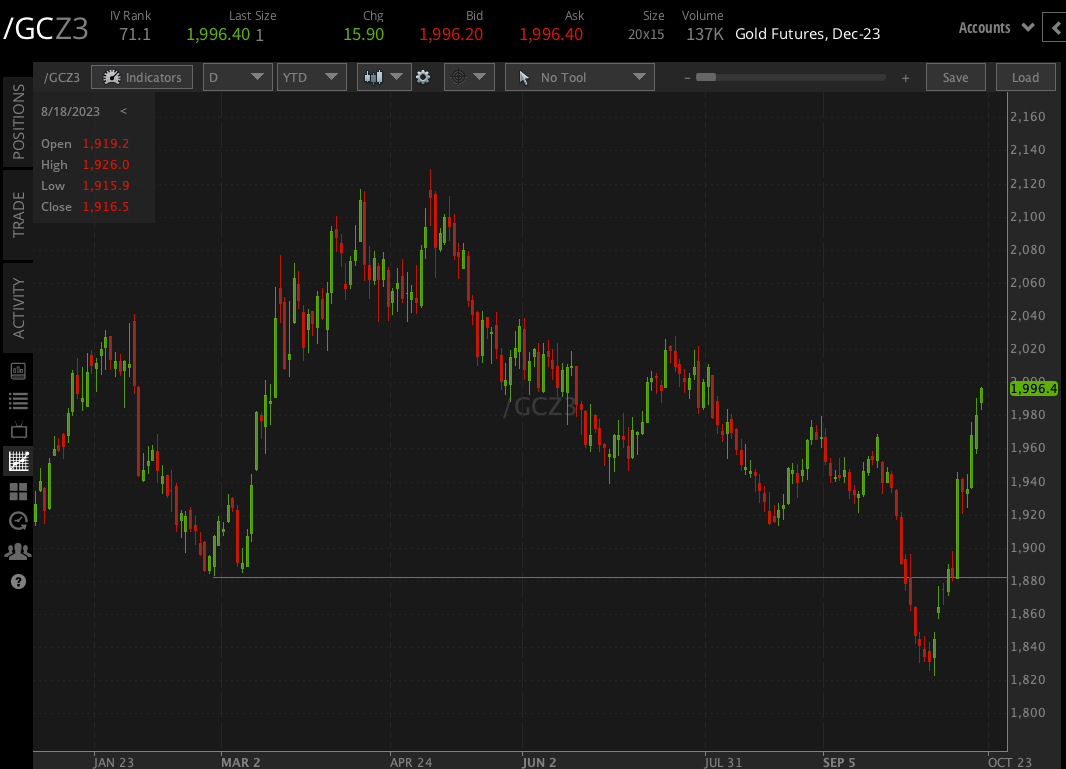1066x769 pixels.
Task: Collapse the right panel arrow
Action: [x=1055, y=28]
